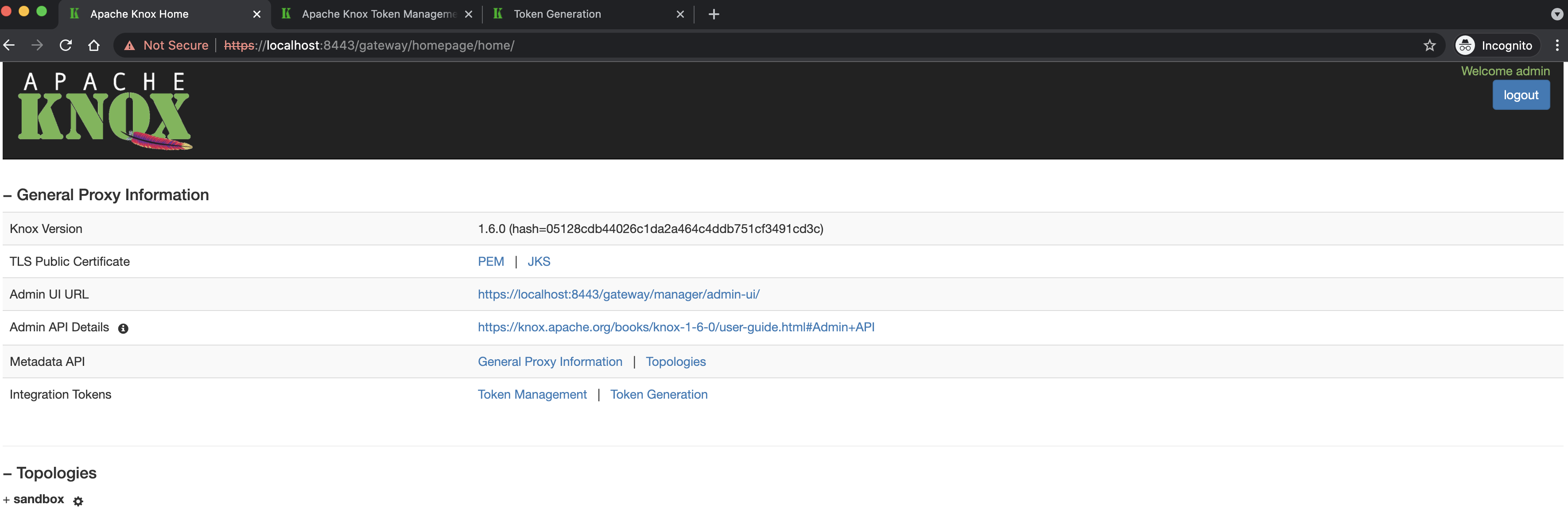Download the PEM certificate link
Image resolution: width=1568 pixels, height=528 pixels.
tap(491, 262)
